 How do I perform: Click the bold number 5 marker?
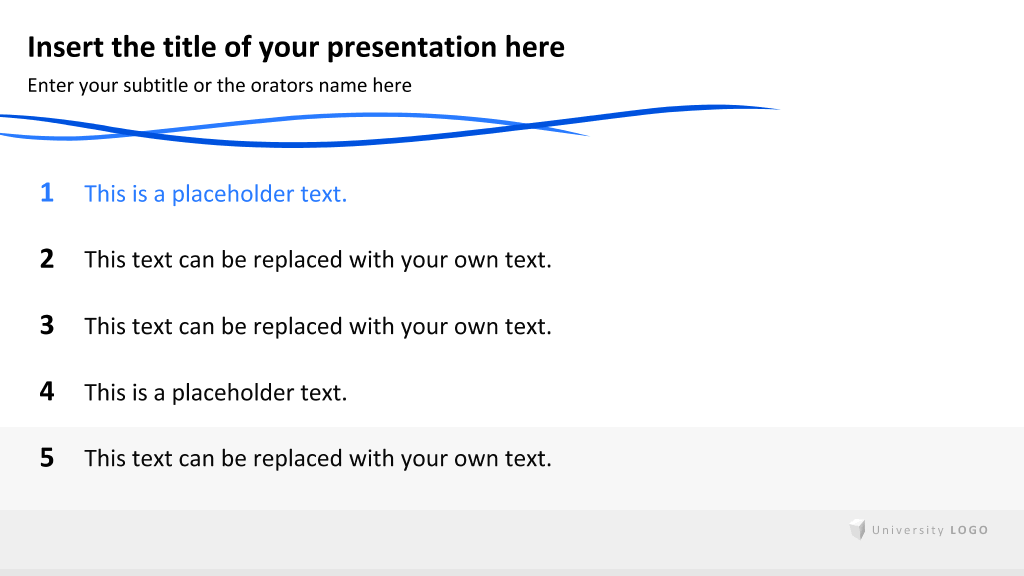point(47,458)
